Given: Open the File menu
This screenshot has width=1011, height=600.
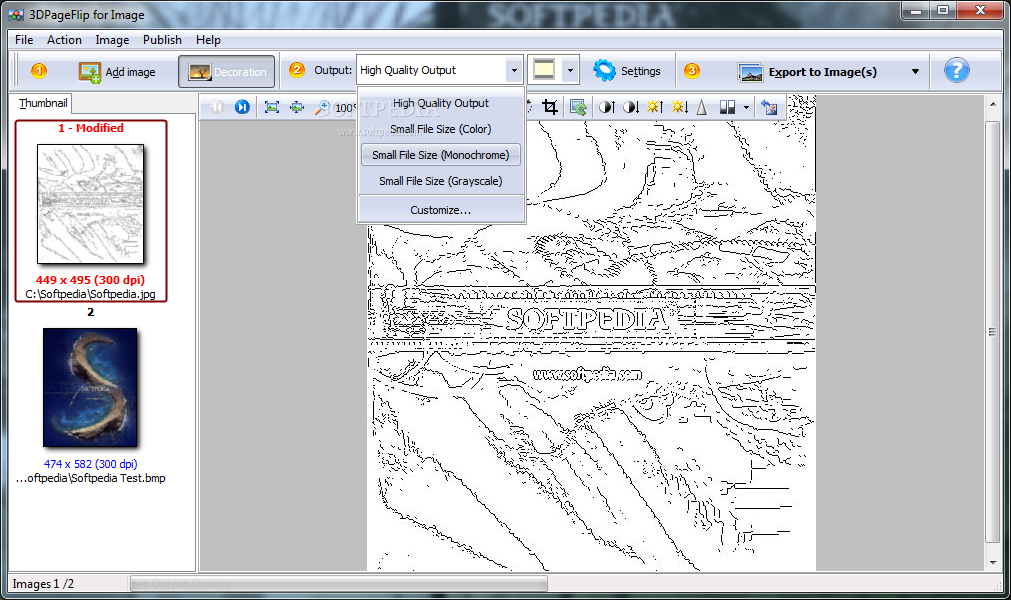Looking at the screenshot, I should [24, 40].
